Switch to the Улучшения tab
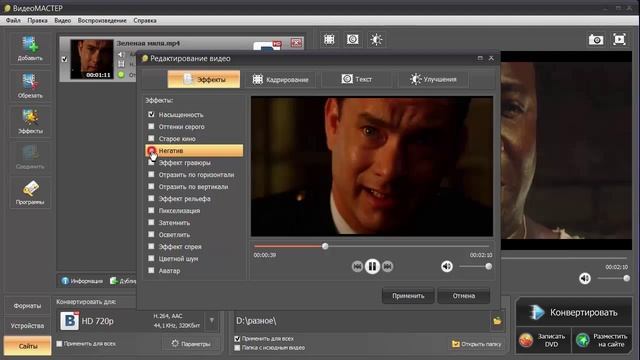The width and height of the screenshot is (640, 360). tap(433, 79)
